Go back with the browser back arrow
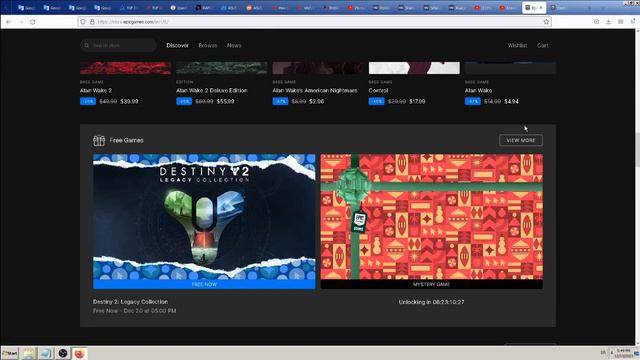 [9, 22]
